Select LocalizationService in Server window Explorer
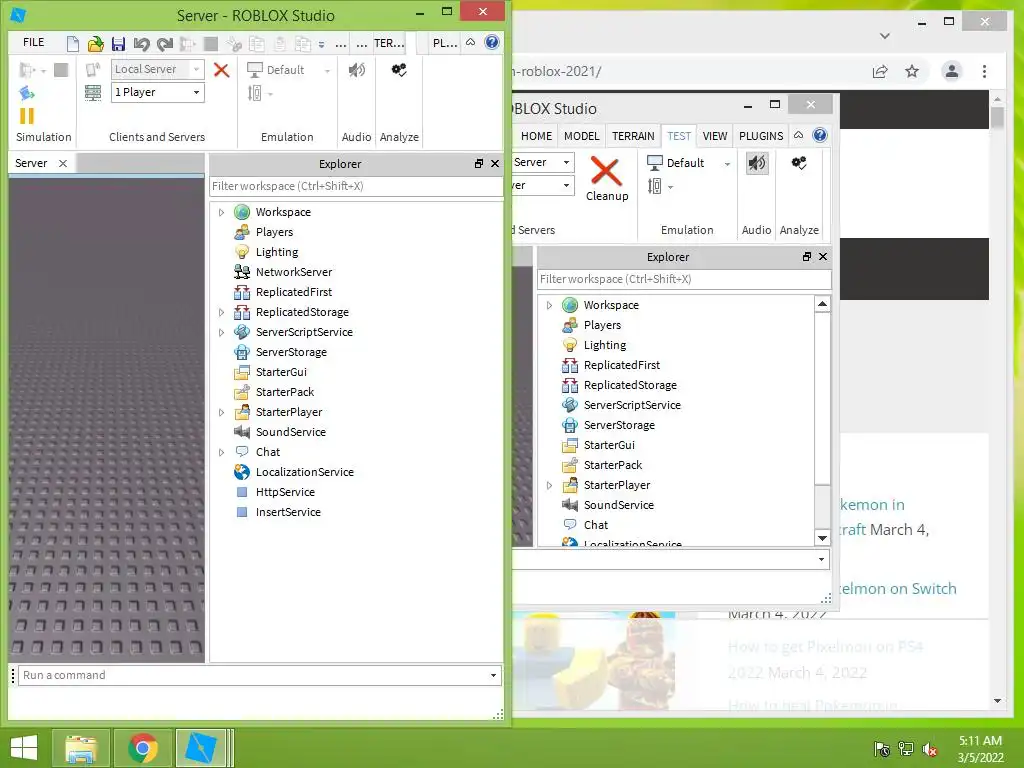Screen dimensions: 1024x768 pyautogui.click(x=304, y=472)
